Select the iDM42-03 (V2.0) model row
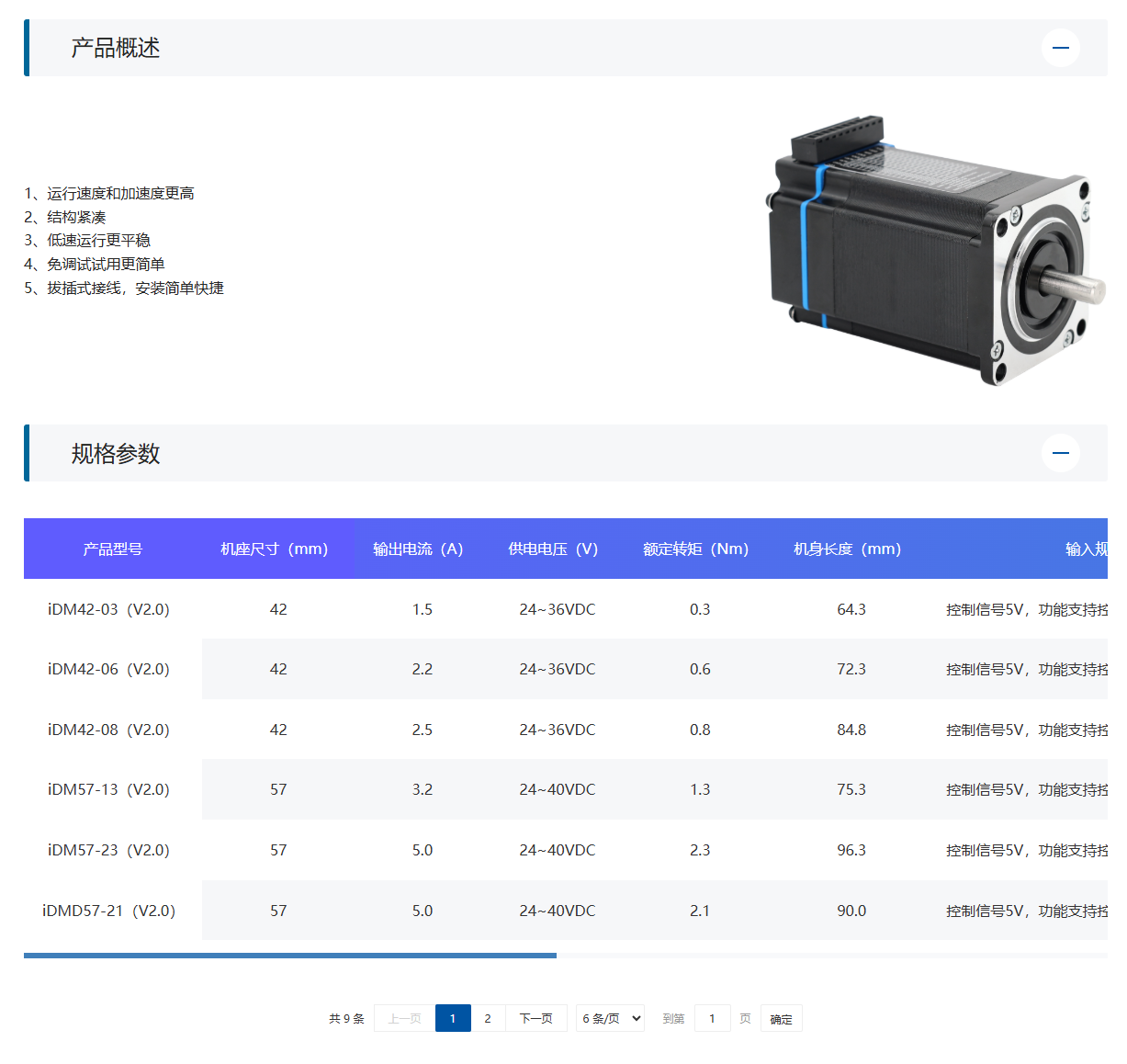The height and width of the screenshot is (1064, 1127). pyautogui.click(x=108, y=609)
